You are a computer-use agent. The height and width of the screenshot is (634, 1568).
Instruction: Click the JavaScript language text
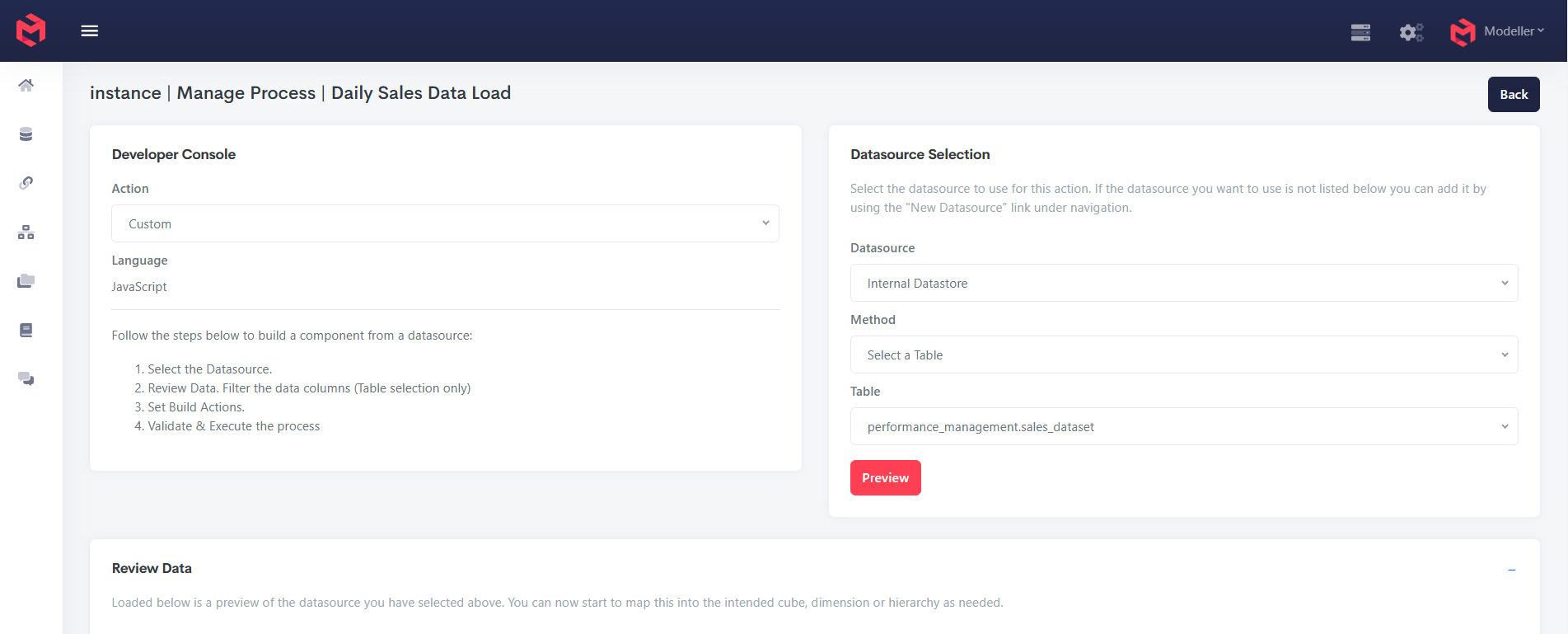click(x=139, y=287)
